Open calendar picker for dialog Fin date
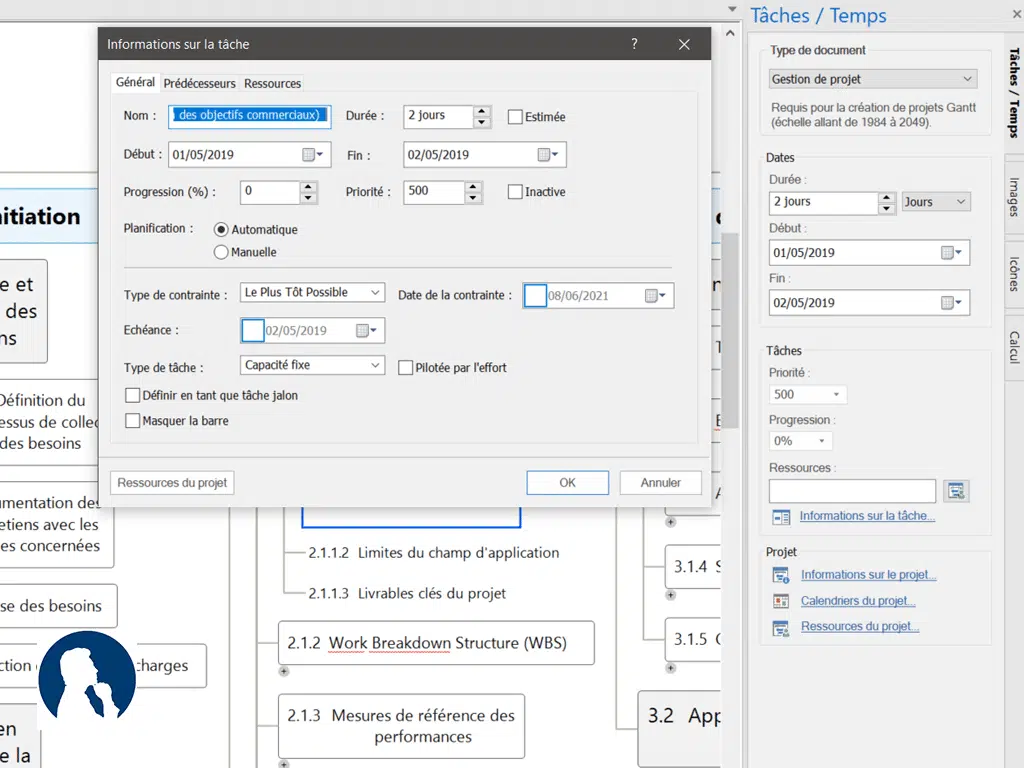Viewport: 1024px width, 768px height. 548,155
